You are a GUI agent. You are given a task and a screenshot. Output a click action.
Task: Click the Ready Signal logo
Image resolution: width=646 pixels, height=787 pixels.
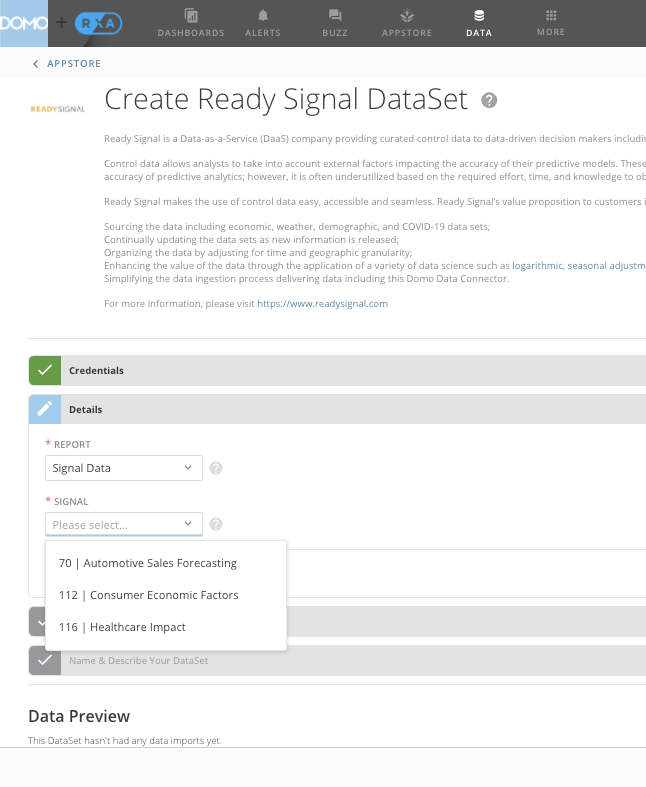pyautogui.click(x=57, y=107)
